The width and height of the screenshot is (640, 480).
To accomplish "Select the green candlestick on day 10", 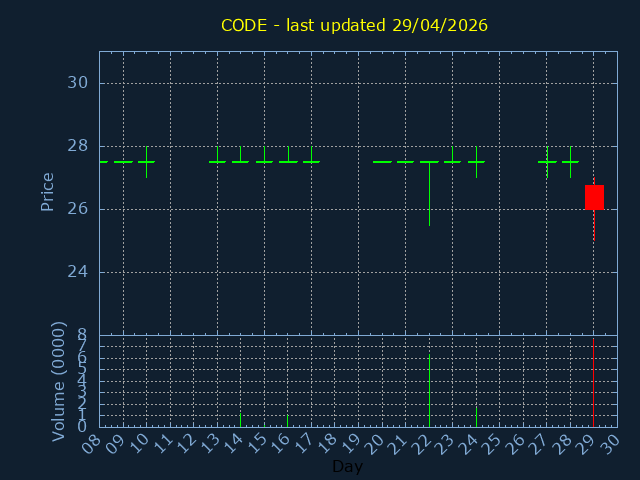I will 146,161.
